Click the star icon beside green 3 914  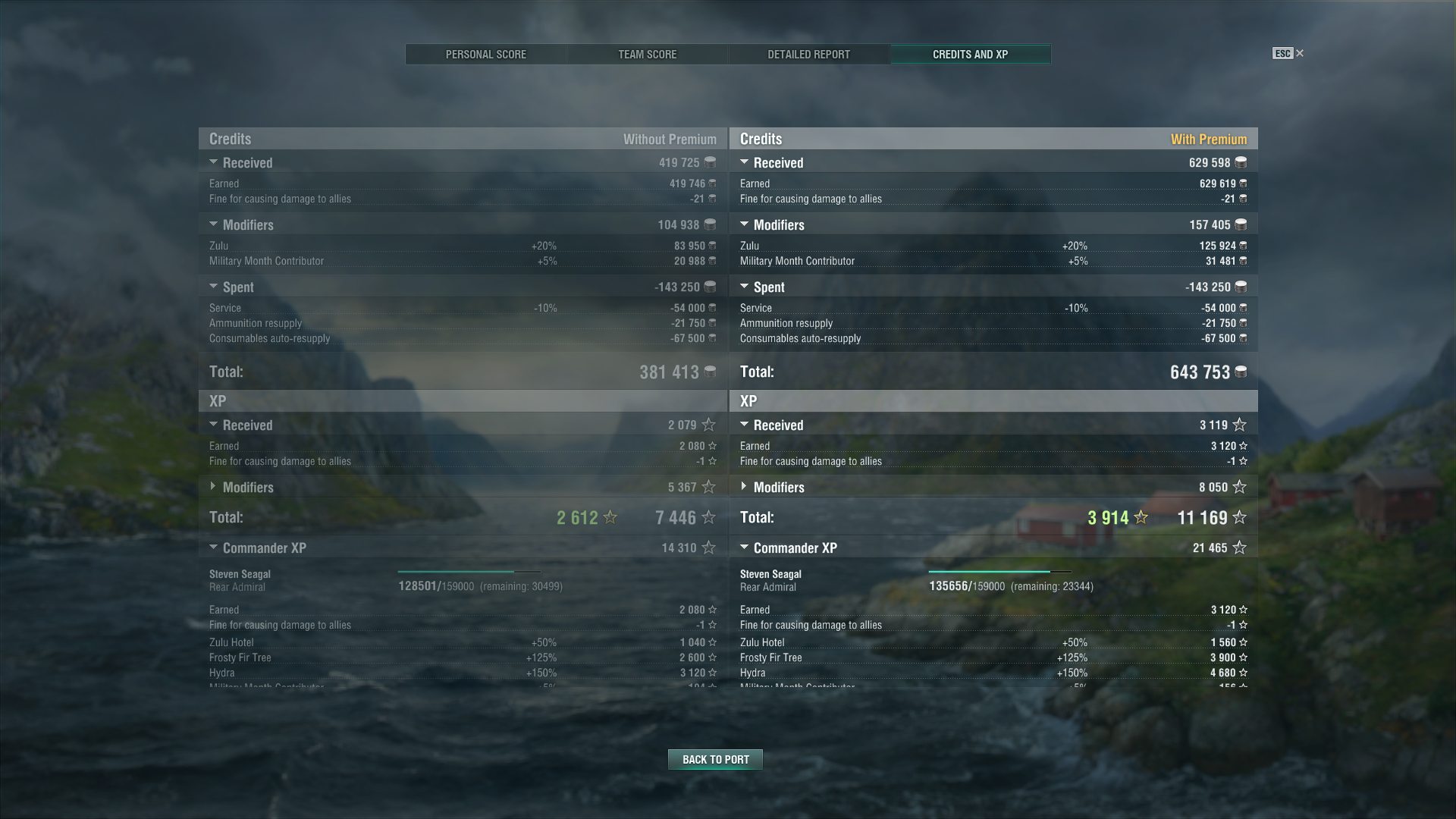(x=1141, y=517)
